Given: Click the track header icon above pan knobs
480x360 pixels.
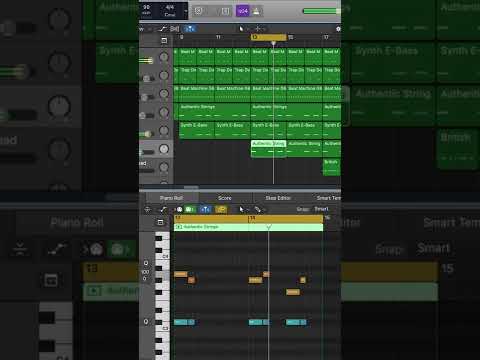Looking at the screenshot, I should coord(164,40).
